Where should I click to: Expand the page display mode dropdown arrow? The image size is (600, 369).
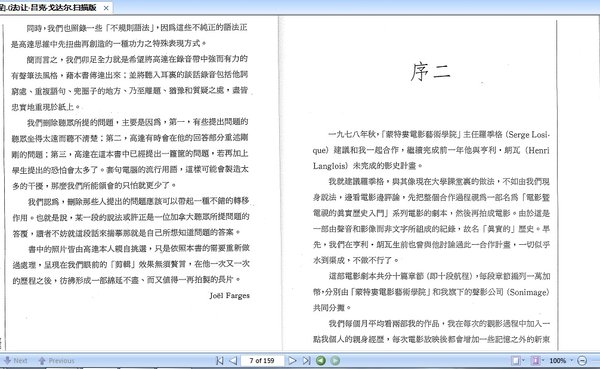tap(543, 361)
